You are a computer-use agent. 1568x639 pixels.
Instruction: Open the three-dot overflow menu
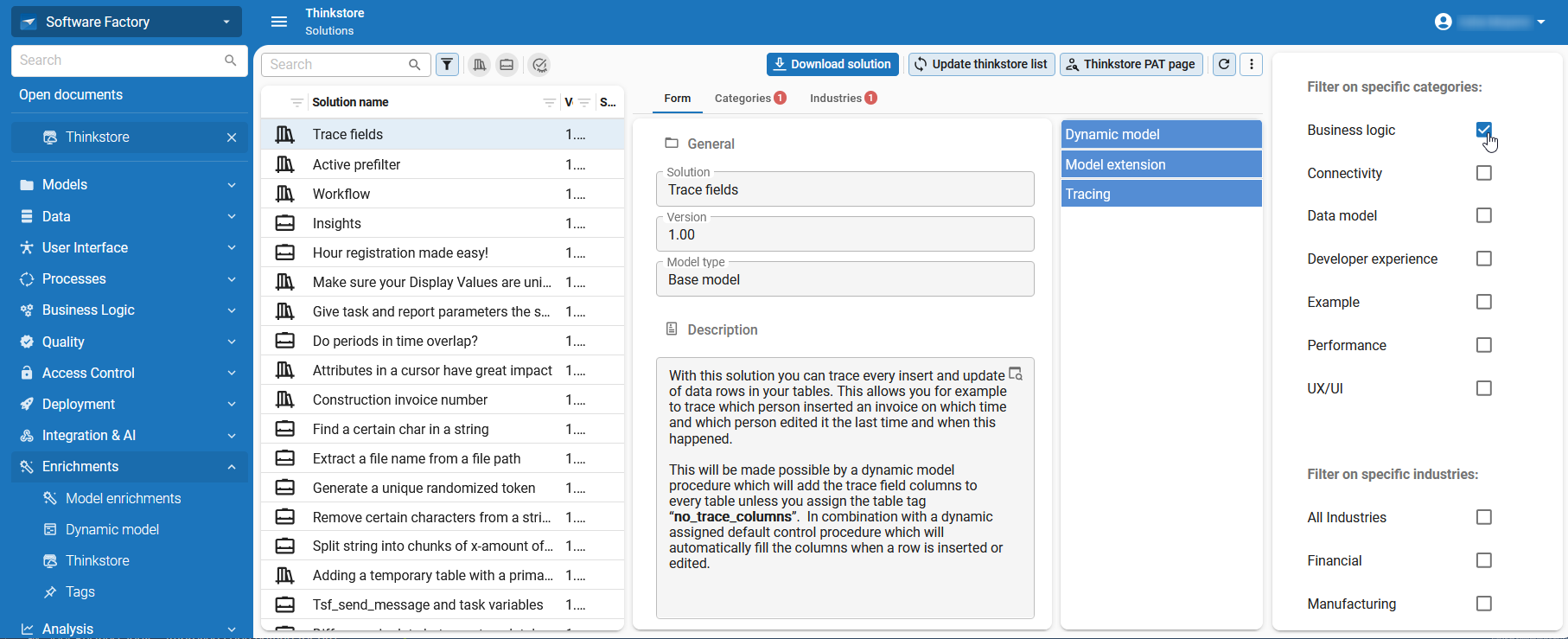1252,64
